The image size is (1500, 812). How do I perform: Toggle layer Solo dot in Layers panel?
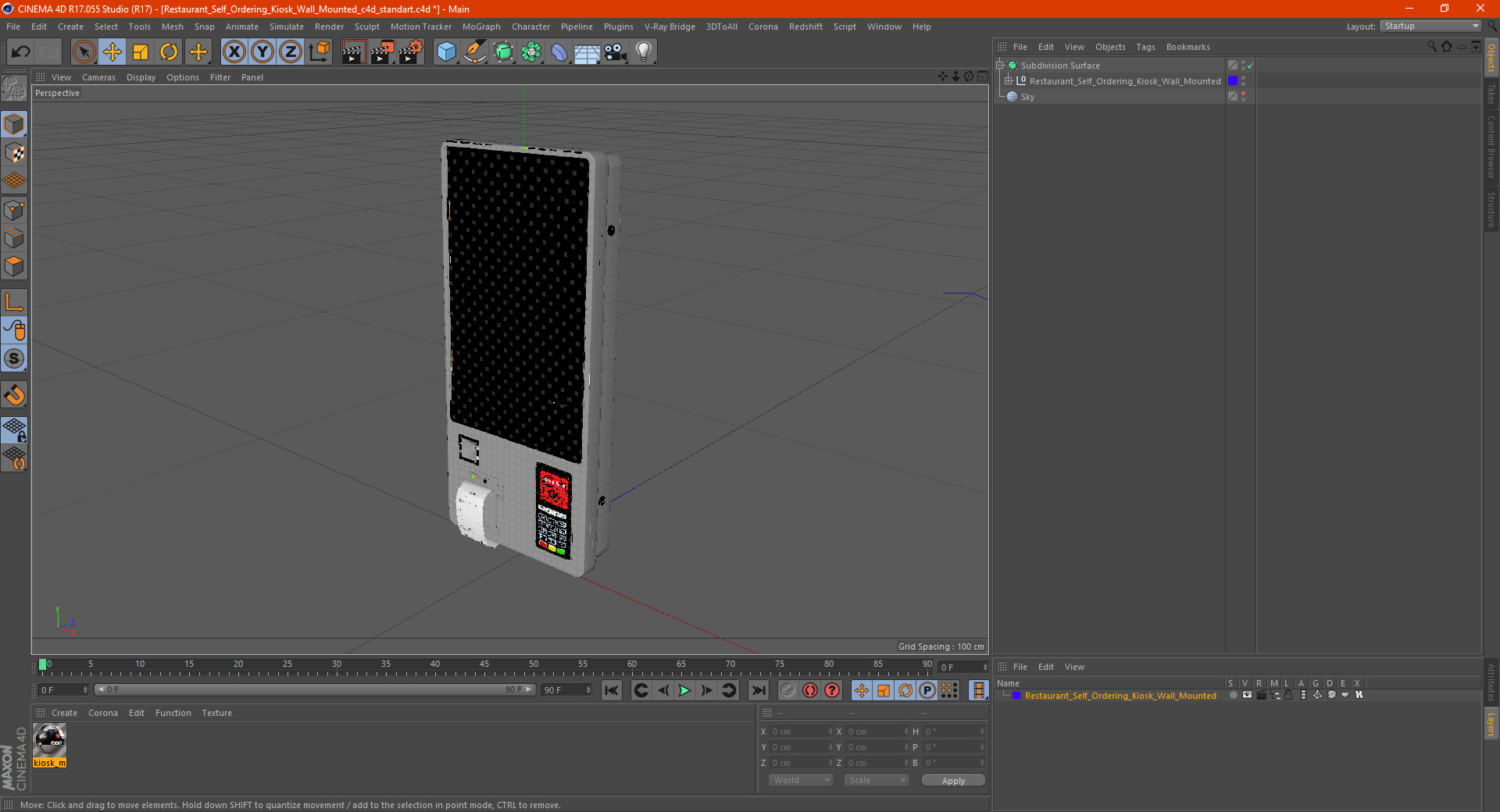coord(1233,696)
